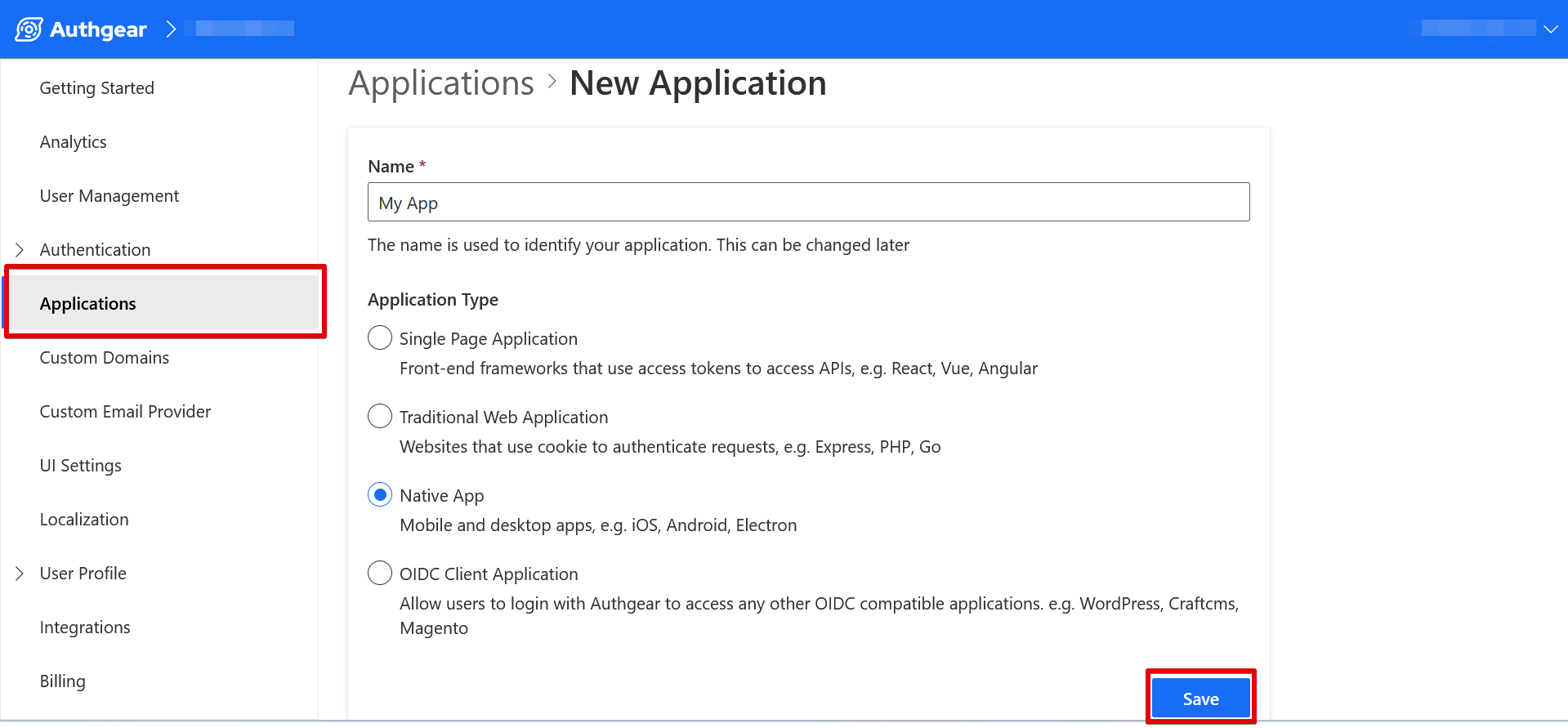Image resolution: width=1568 pixels, height=728 pixels.
Task: Open the account dropdown arrow
Action: point(1550,29)
